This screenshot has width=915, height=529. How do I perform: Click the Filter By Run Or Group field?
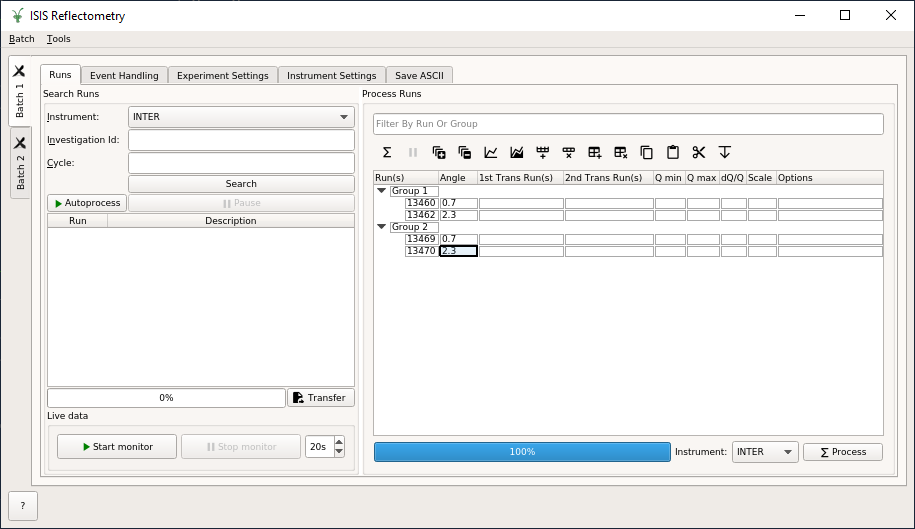628,124
